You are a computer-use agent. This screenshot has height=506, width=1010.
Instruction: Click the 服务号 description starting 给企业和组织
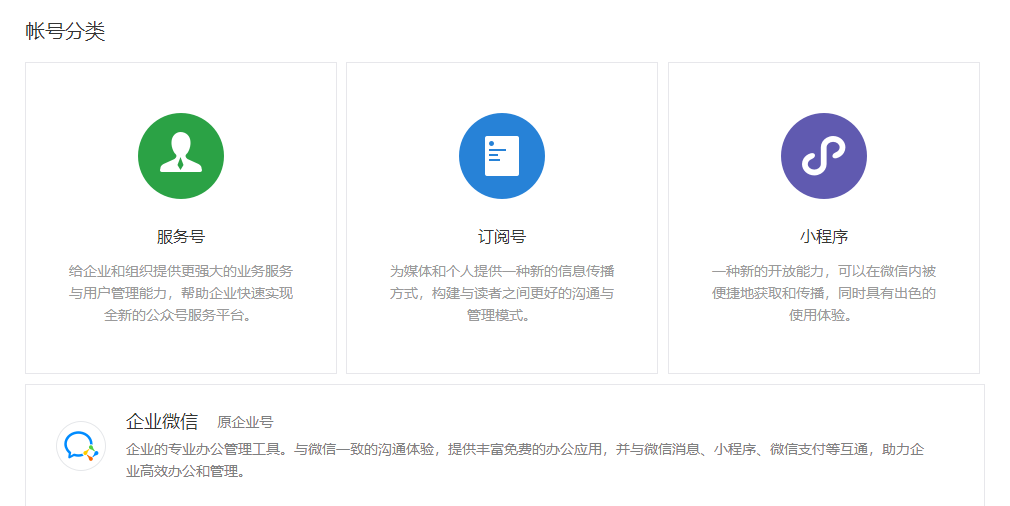coord(181,294)
